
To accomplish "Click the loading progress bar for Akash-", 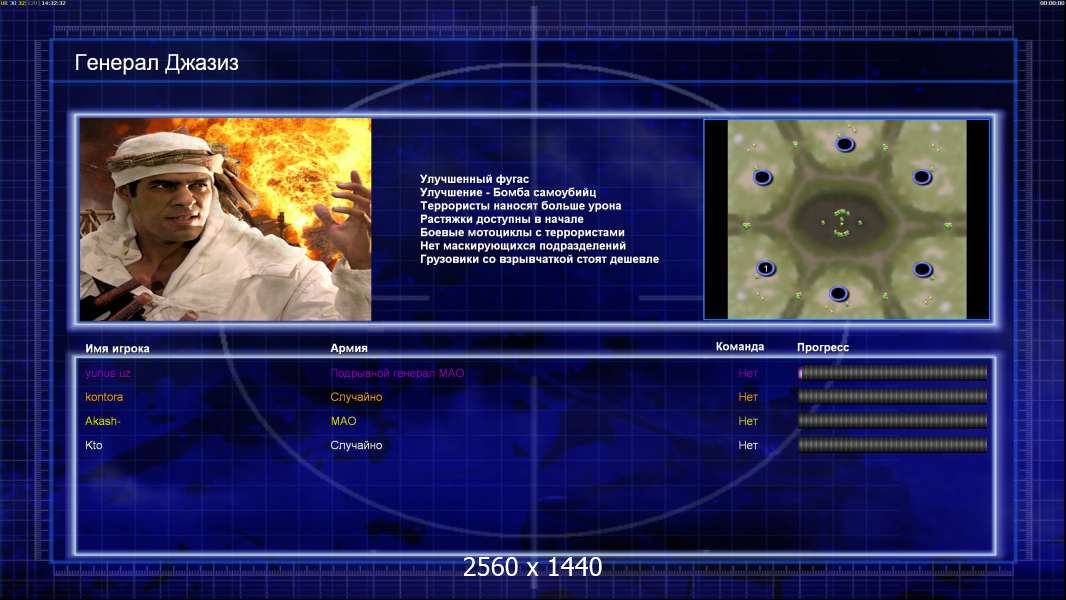I will pos(892,421).
